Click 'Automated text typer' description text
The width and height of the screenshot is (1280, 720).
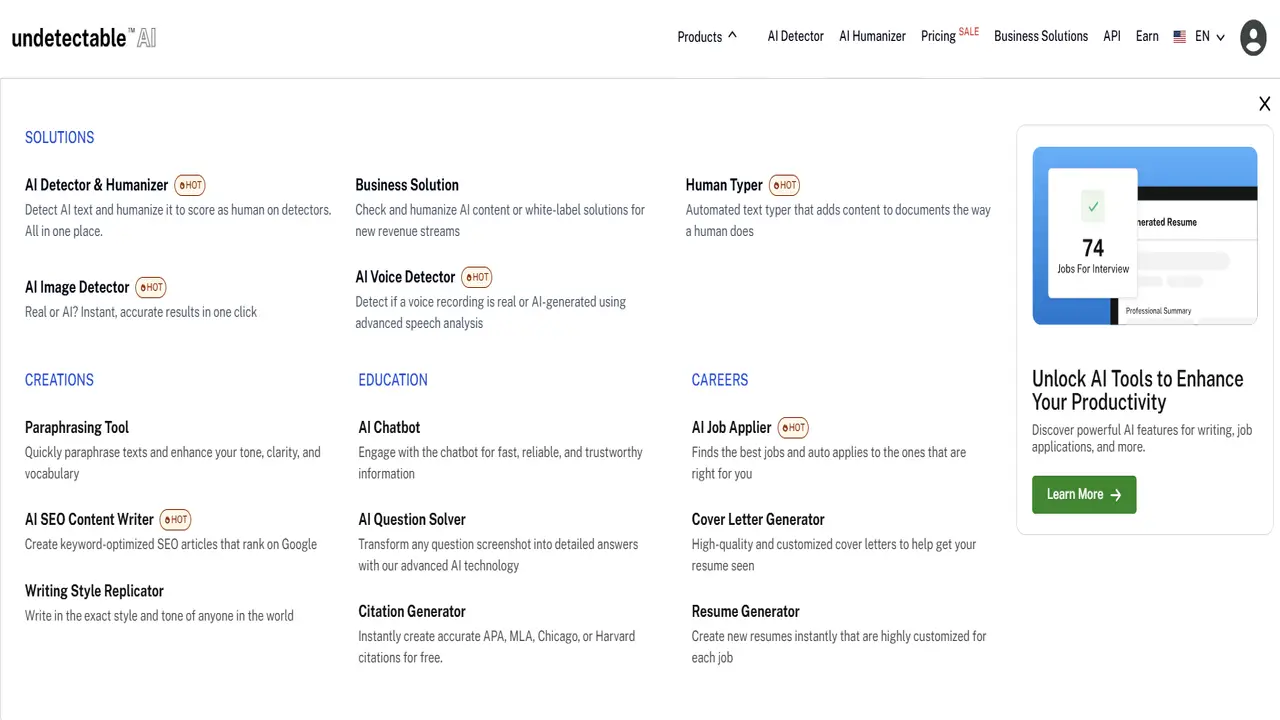pos(838,220)
